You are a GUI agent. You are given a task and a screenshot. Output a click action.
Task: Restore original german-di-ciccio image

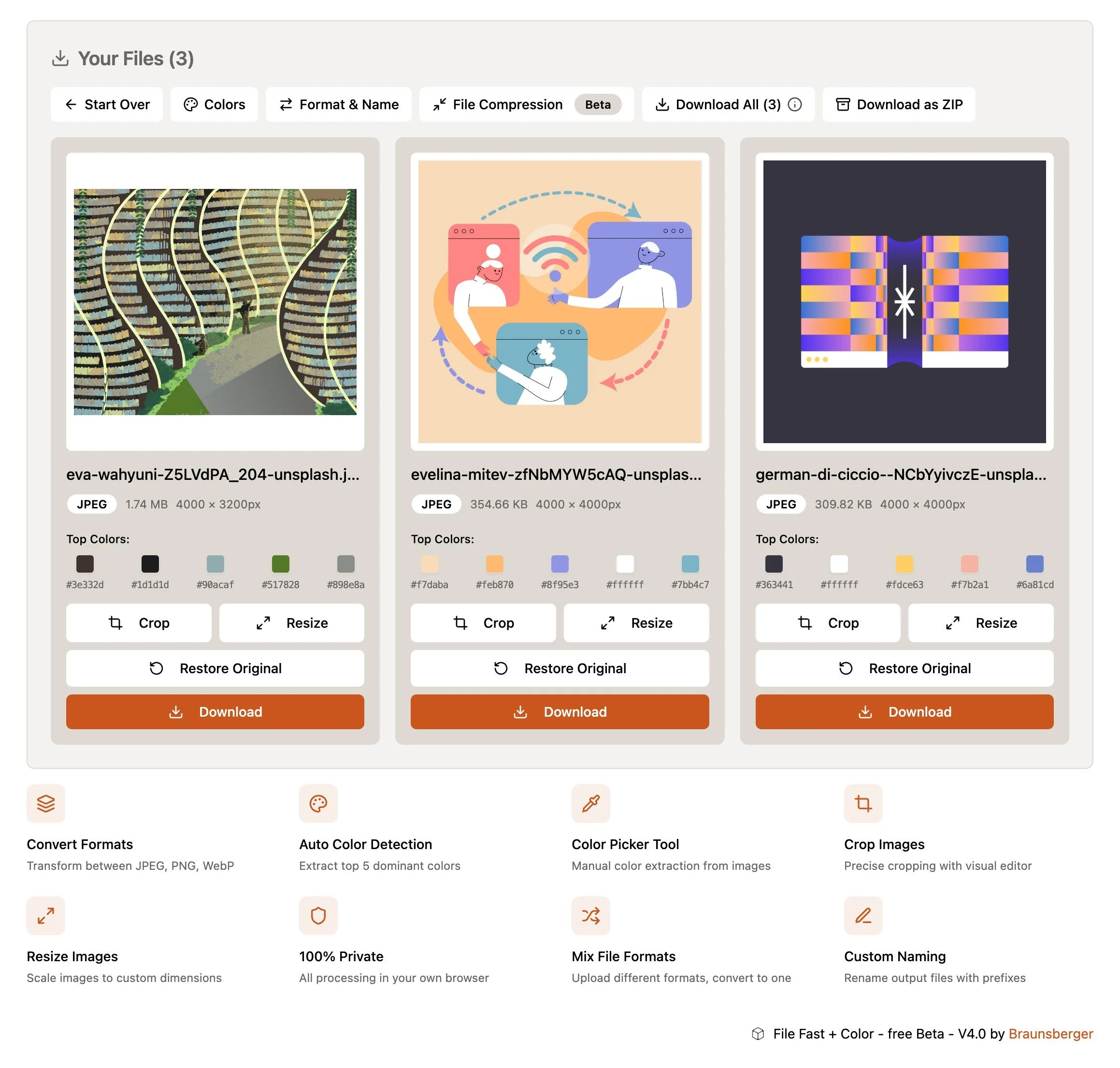click(x=904, y=668)
